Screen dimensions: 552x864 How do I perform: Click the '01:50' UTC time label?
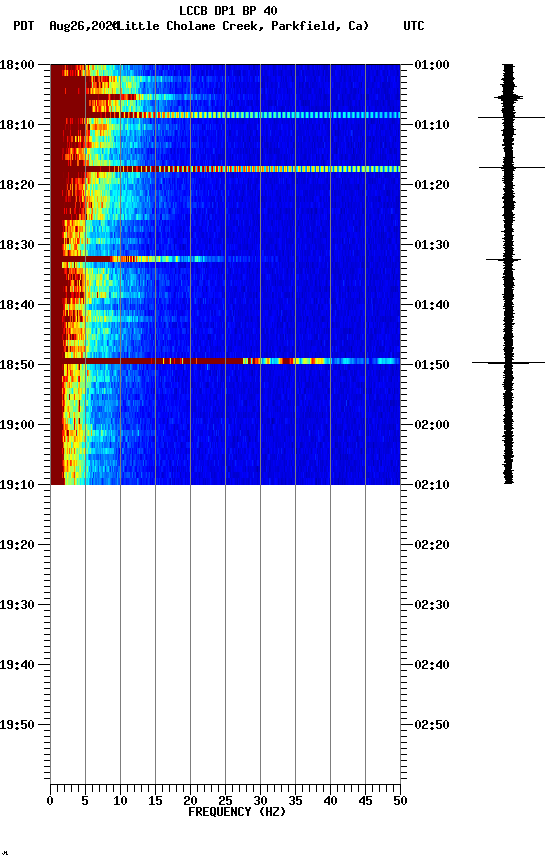[x=432, y=365]
